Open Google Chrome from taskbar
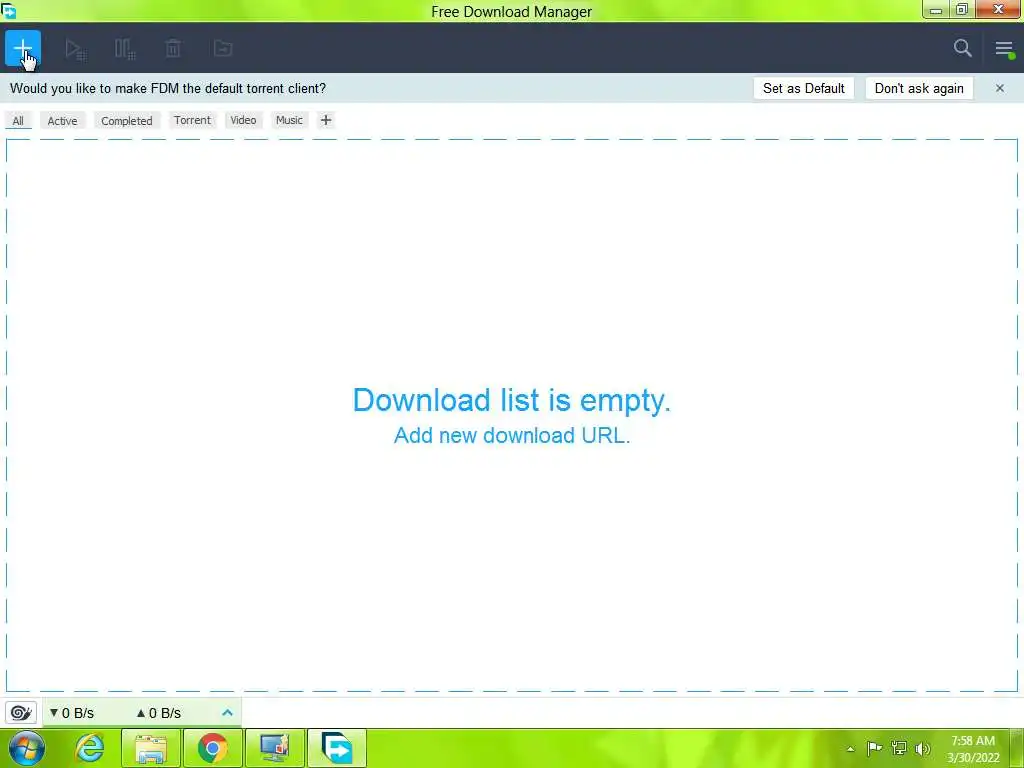 pyautogui.click(x=213, y=748)
